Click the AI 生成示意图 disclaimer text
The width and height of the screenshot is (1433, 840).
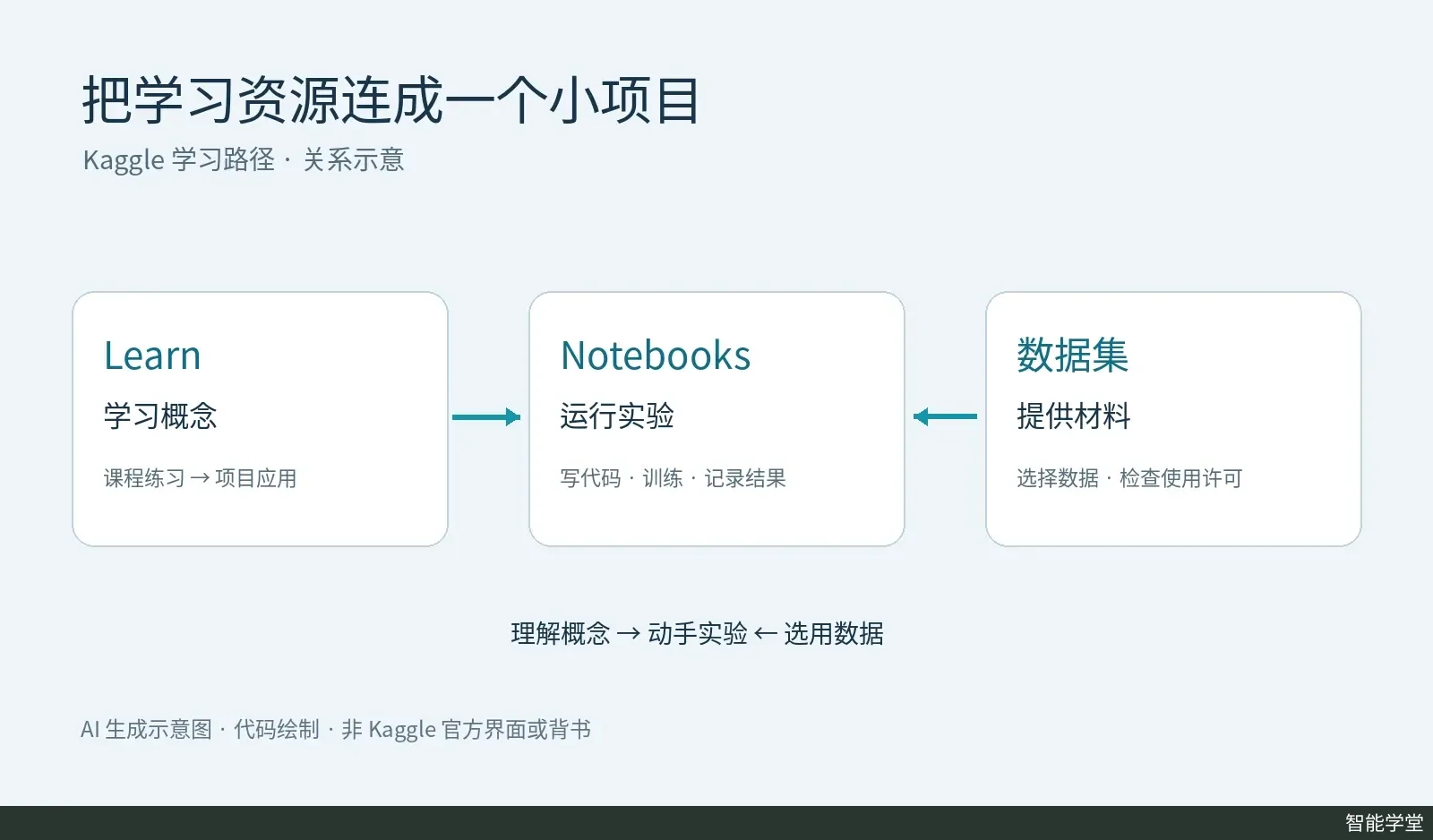(x=336, y=730)
